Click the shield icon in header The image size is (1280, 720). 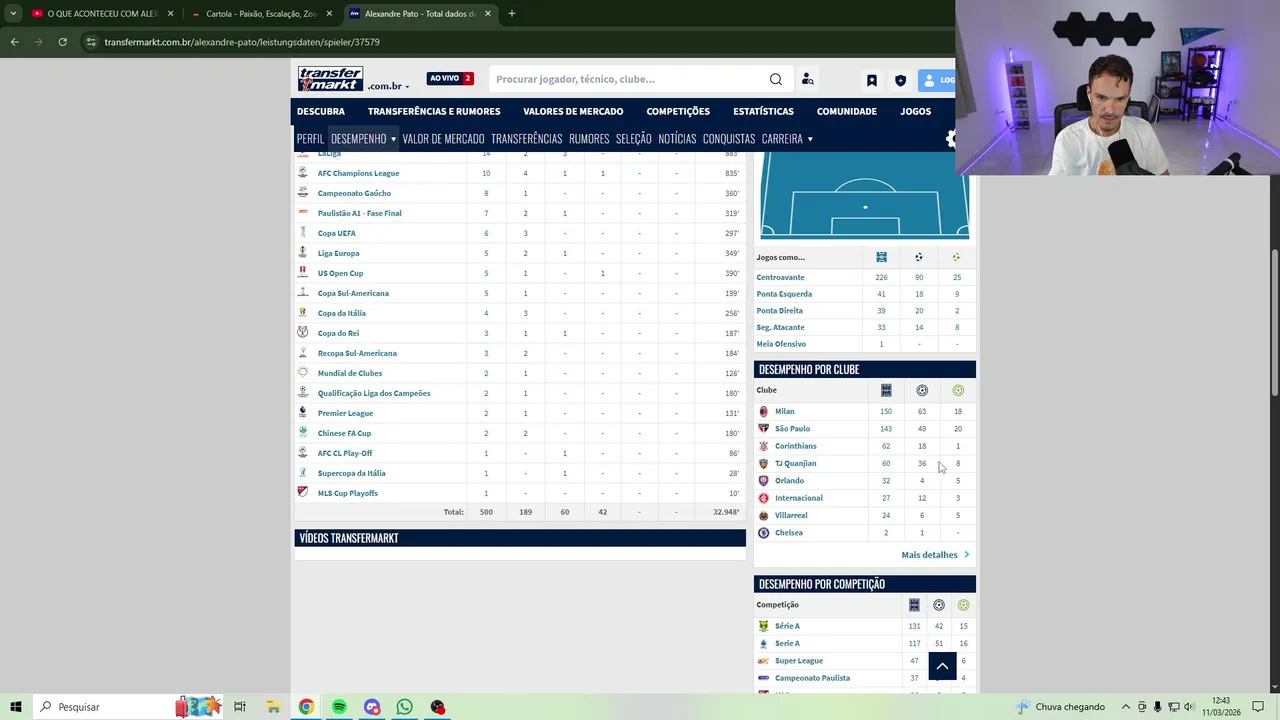coord(900,80)
